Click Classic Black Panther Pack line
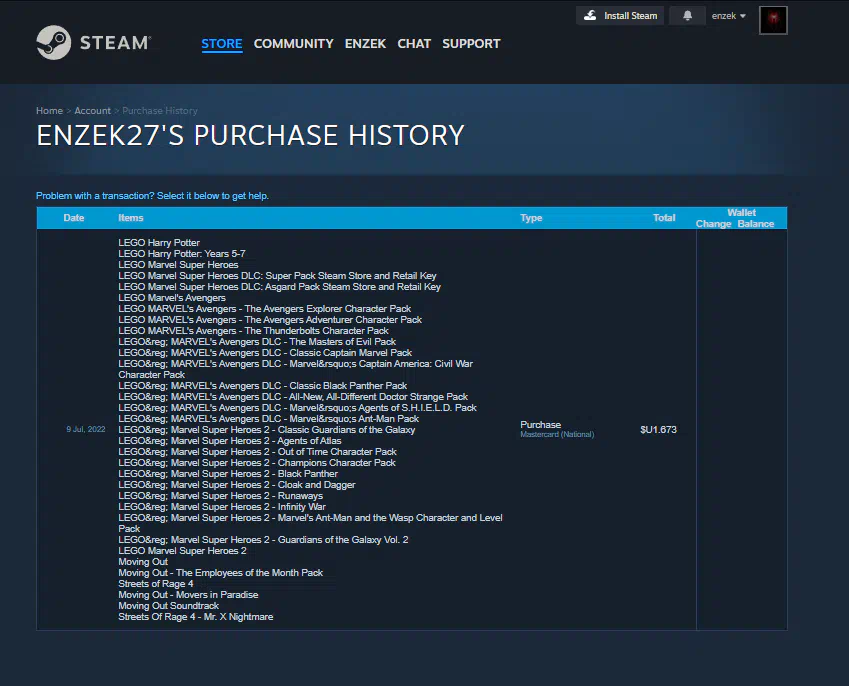 point(262,386)
